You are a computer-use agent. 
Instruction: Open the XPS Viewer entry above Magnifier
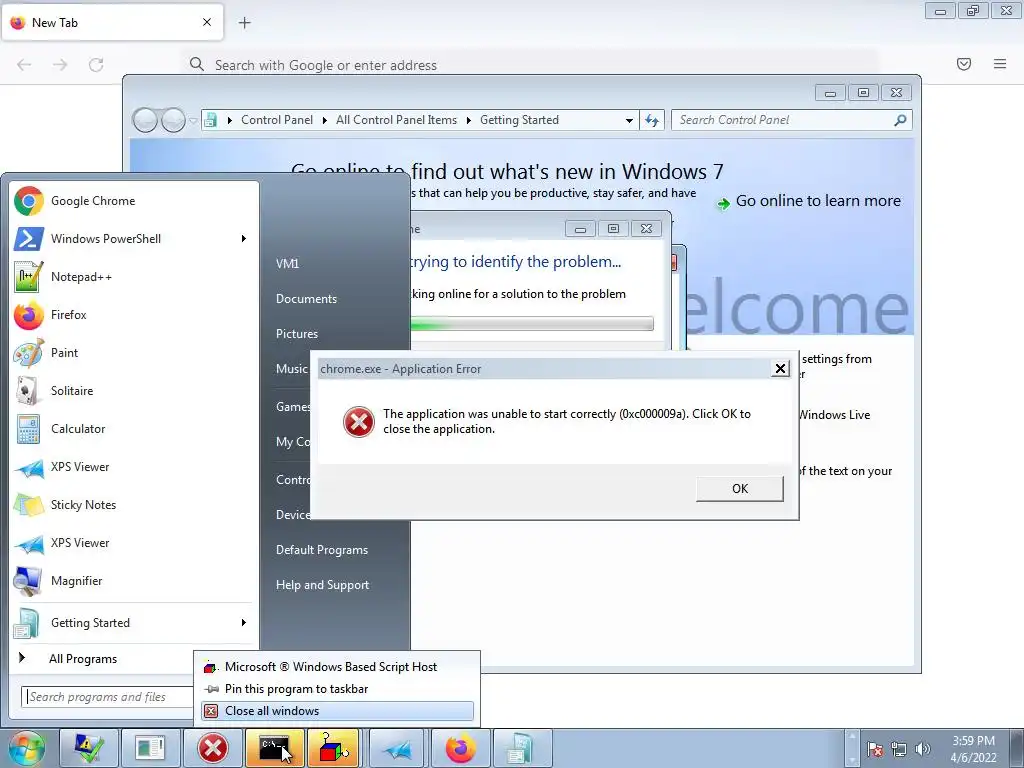[x=134, y=543]
